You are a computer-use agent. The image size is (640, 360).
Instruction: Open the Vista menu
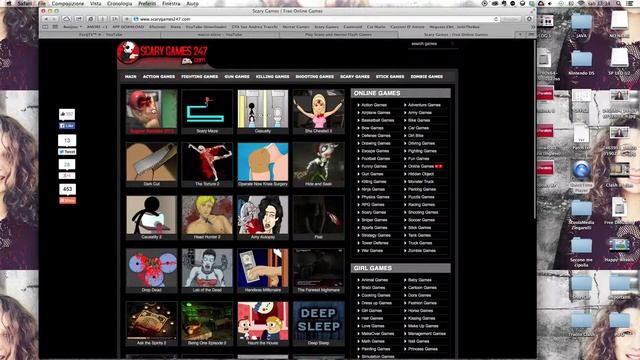pos(96,3)
